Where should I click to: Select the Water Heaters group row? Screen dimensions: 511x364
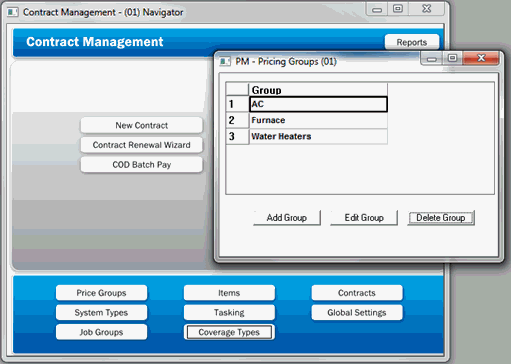[318, 136]
